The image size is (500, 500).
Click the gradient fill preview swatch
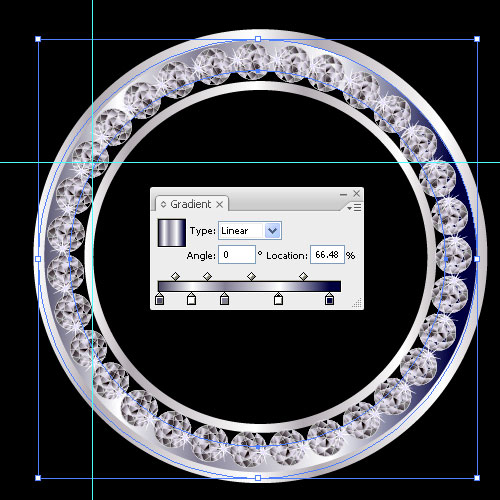(172, 233)
